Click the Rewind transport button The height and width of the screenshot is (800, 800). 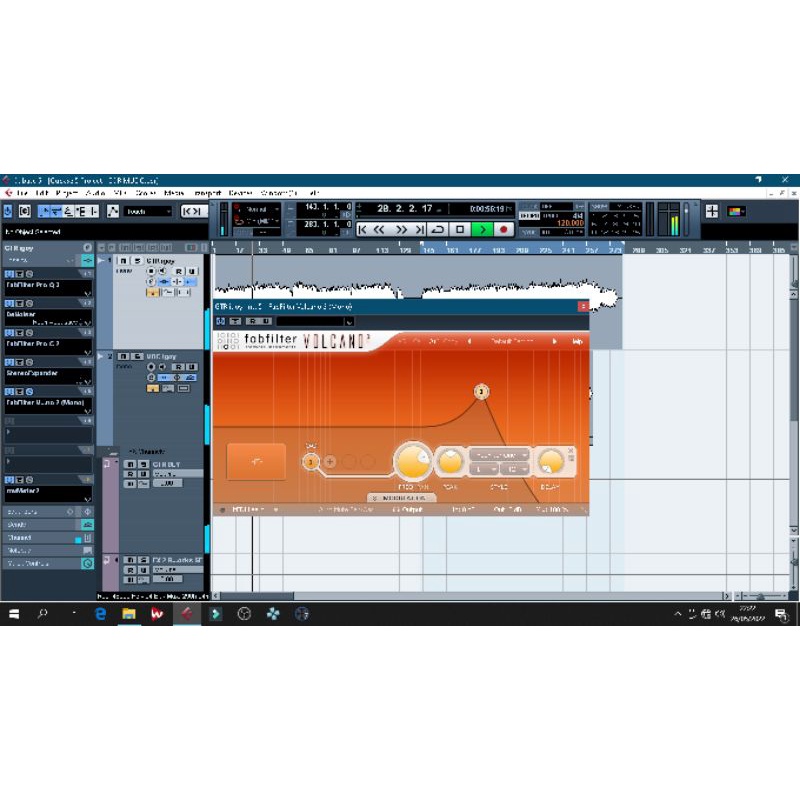(x=381, y=229)
